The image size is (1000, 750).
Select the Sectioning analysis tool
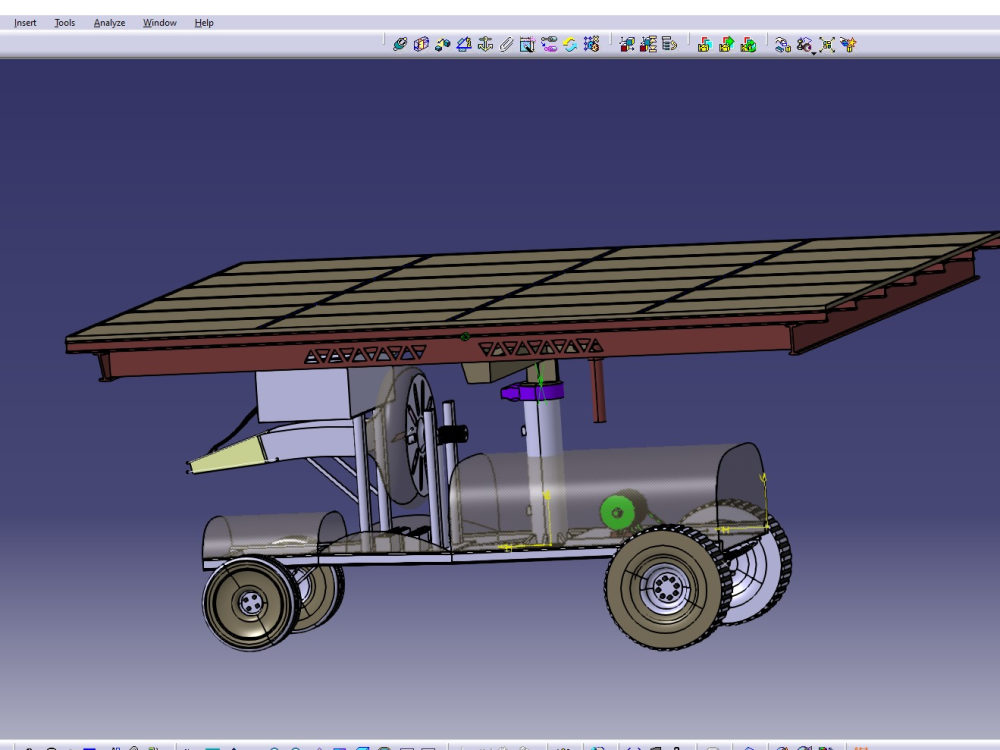[803, 44]
